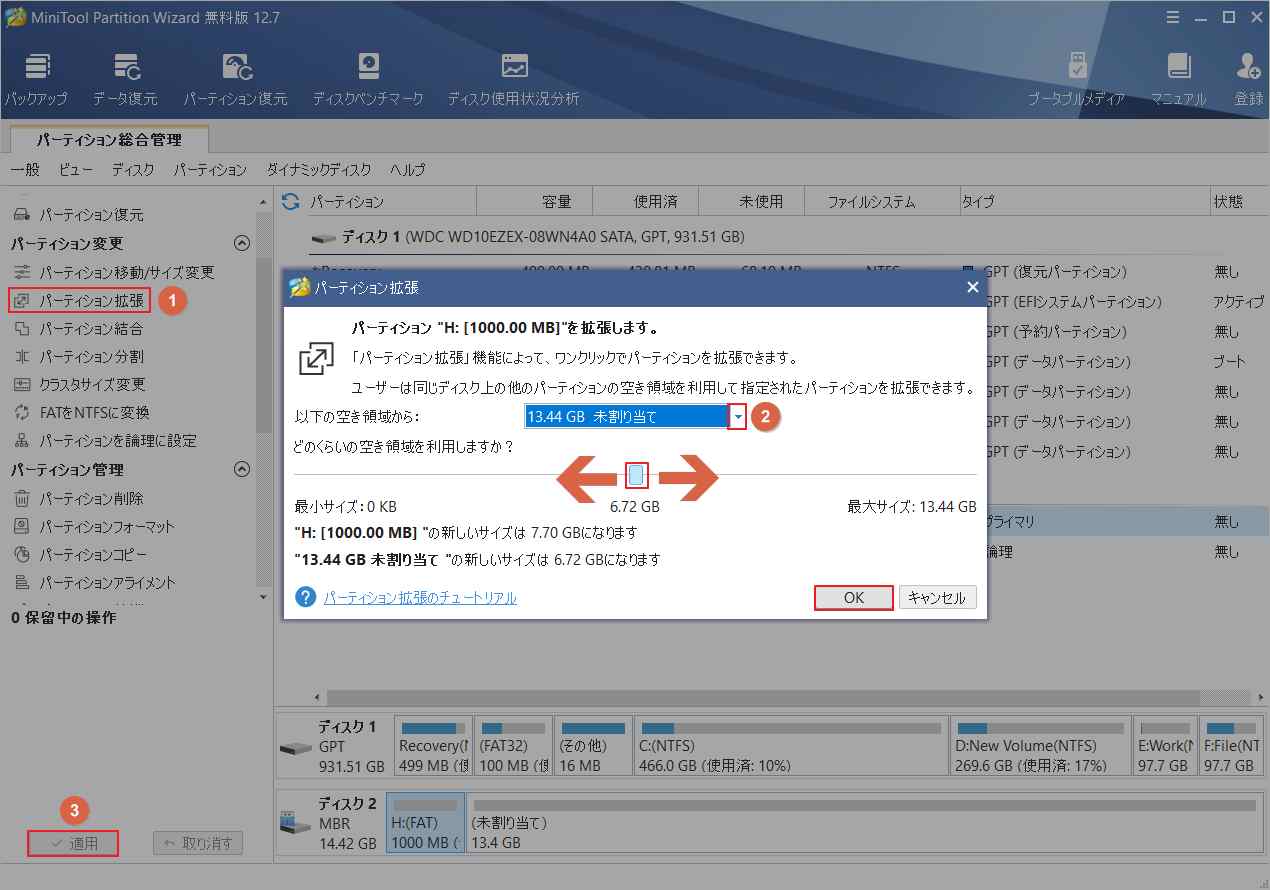The image size is (1270, 890).
Task: Open the パーティション拡張のチュートリアル link
Action: click(420, 598)
